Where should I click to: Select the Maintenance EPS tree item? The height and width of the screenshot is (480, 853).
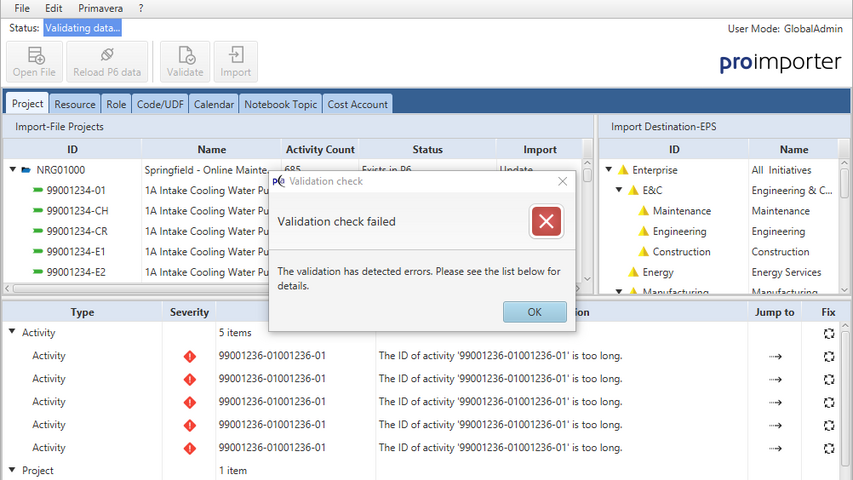pos(681,211)
